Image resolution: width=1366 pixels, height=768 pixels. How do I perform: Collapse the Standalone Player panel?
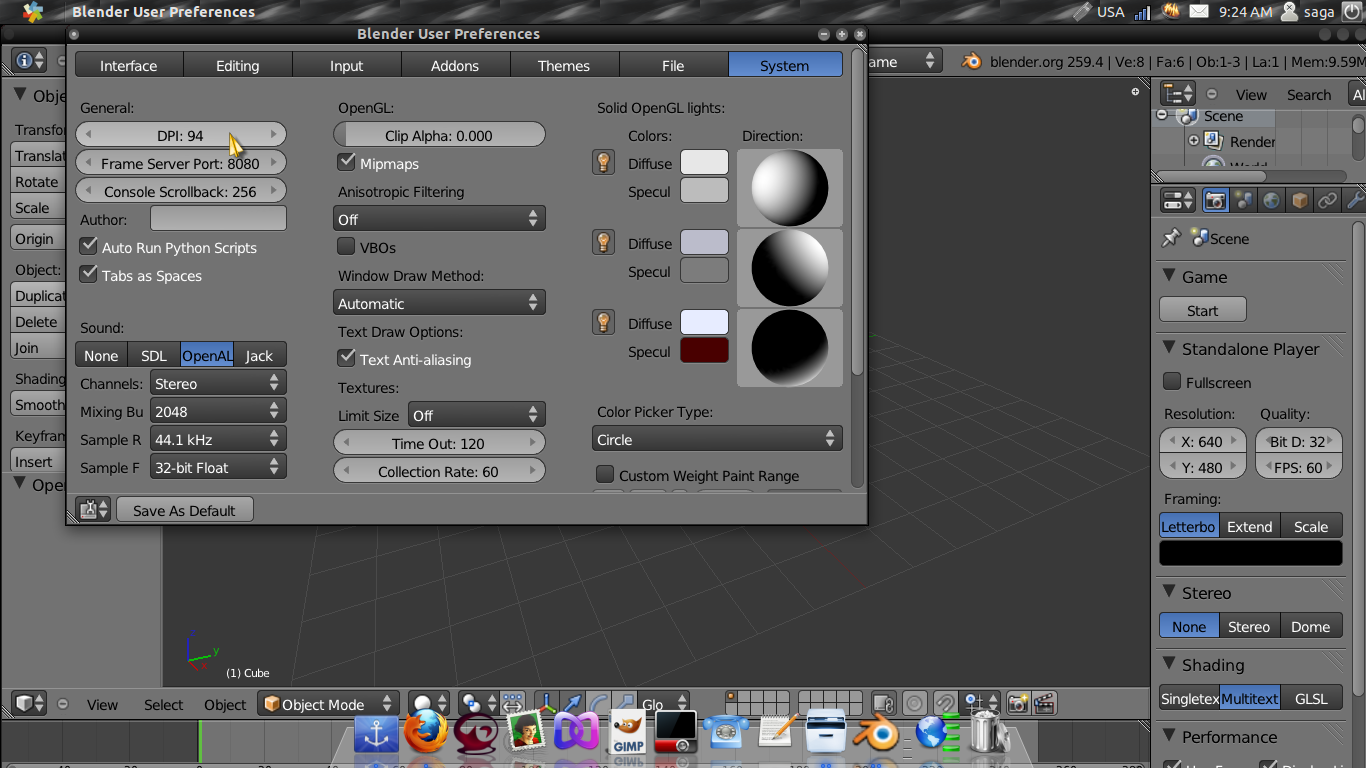pyautogui.click(x=1169, y=347)
